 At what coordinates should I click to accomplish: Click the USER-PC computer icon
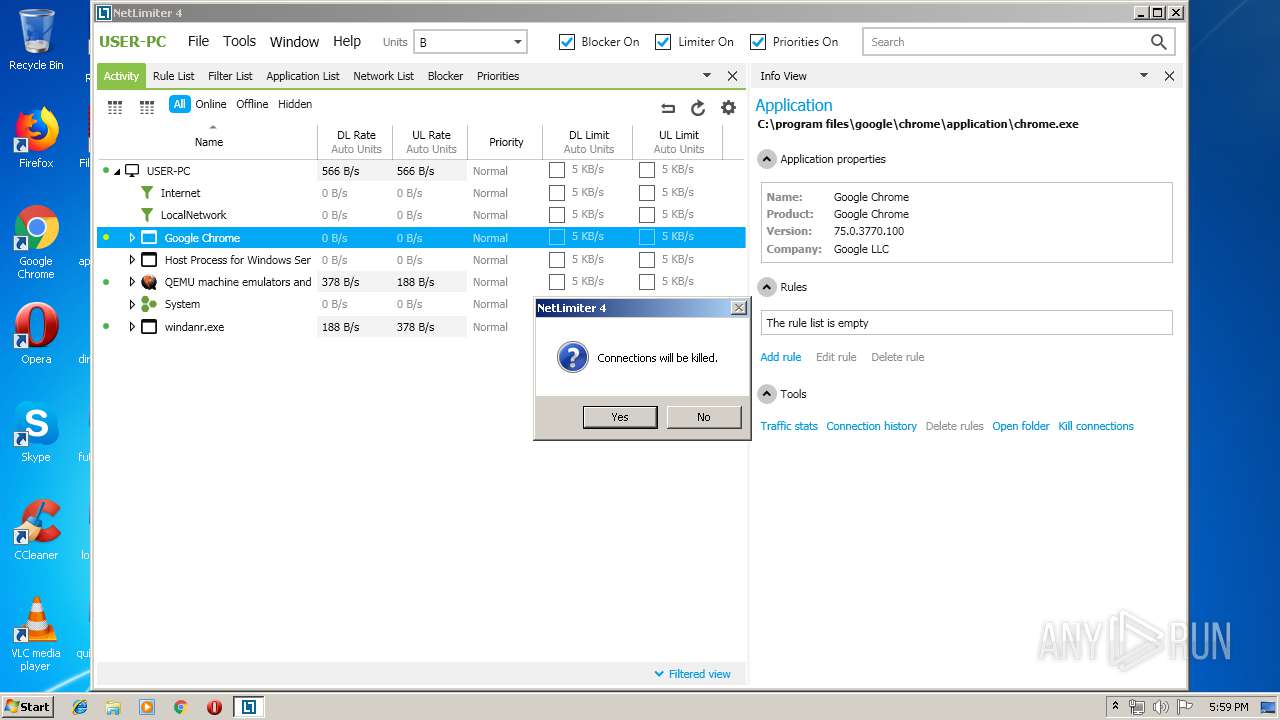(132, 171)
